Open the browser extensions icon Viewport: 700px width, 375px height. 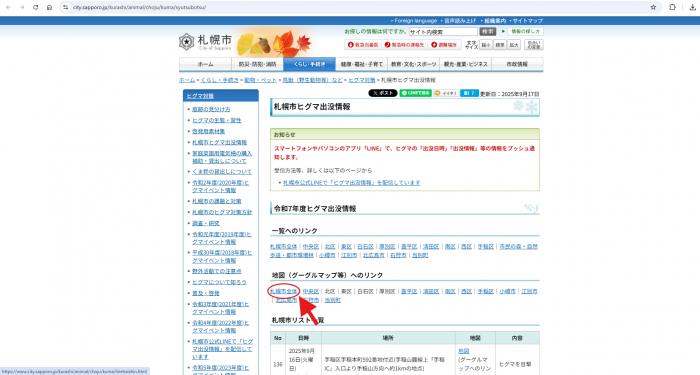[672, 7]
